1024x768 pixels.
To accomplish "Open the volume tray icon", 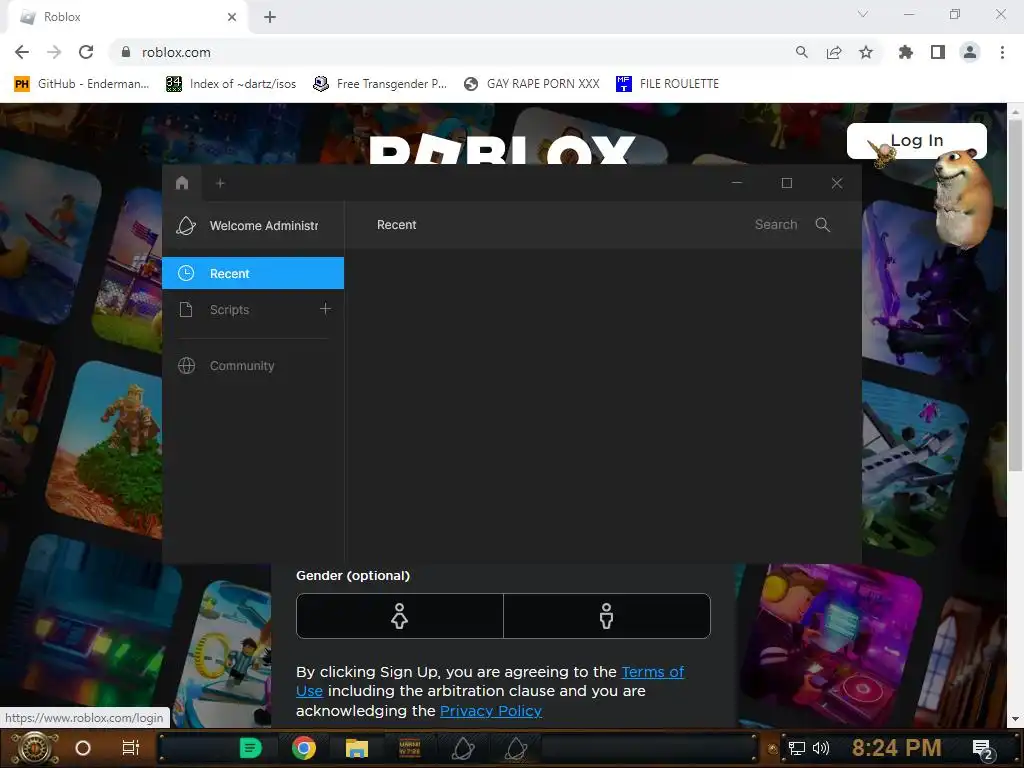I will tap(821, 748).
